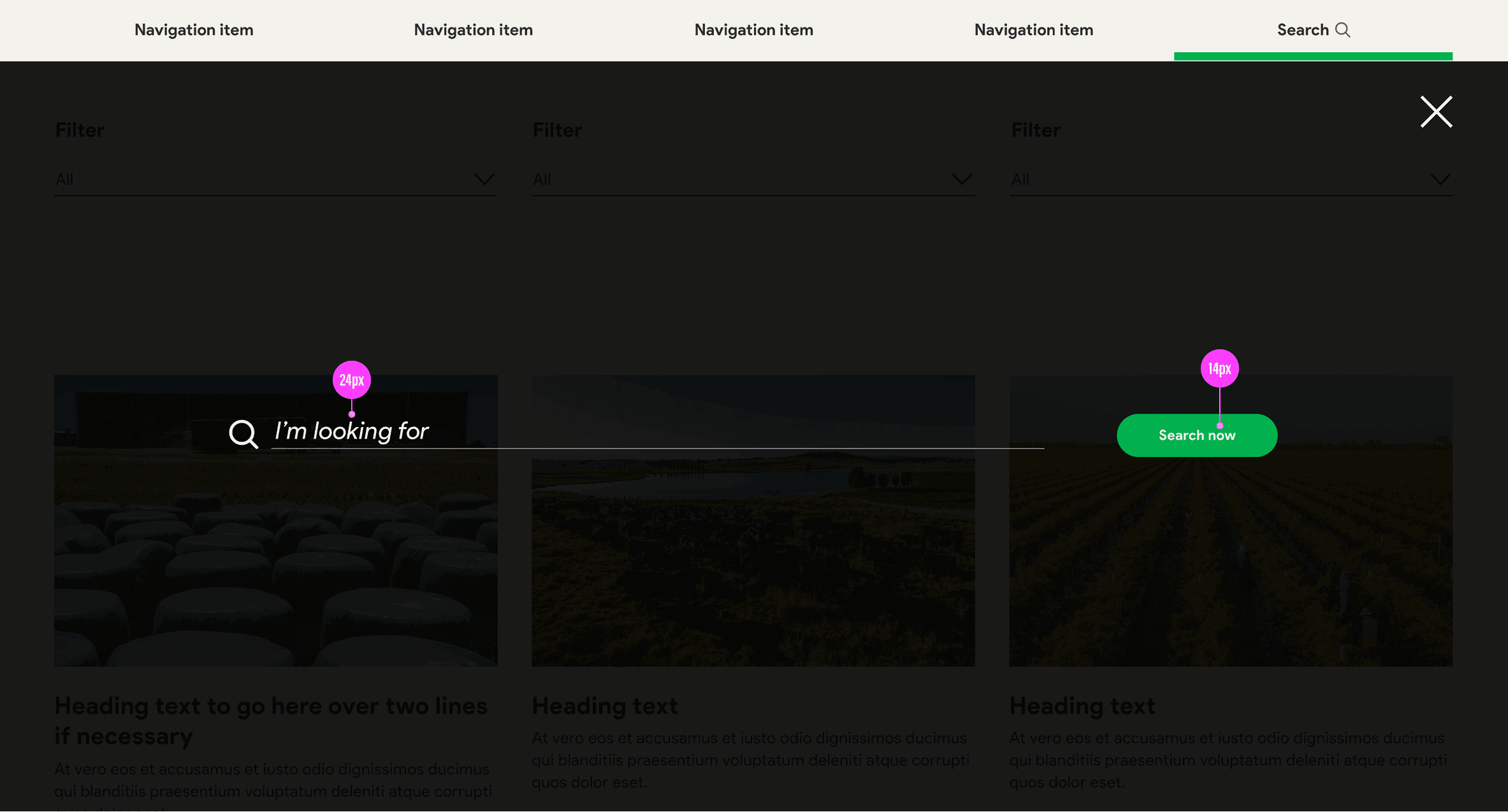This screenshot has height=812, width=1508.
Task: Open the fourth Navigation item
Action: tap(1033, 30)
